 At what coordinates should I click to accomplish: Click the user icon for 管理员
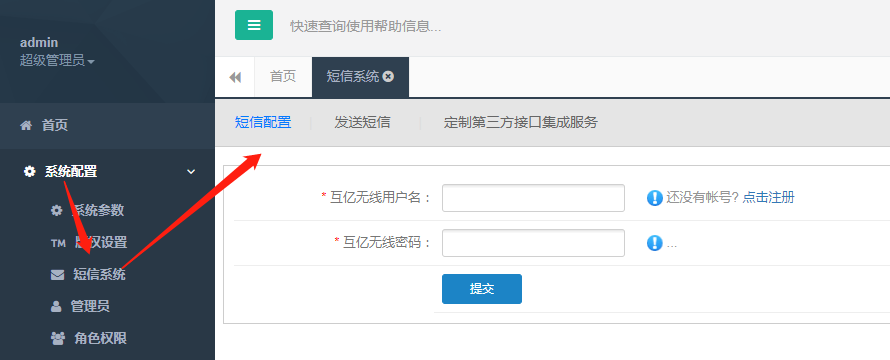[56, 307]
